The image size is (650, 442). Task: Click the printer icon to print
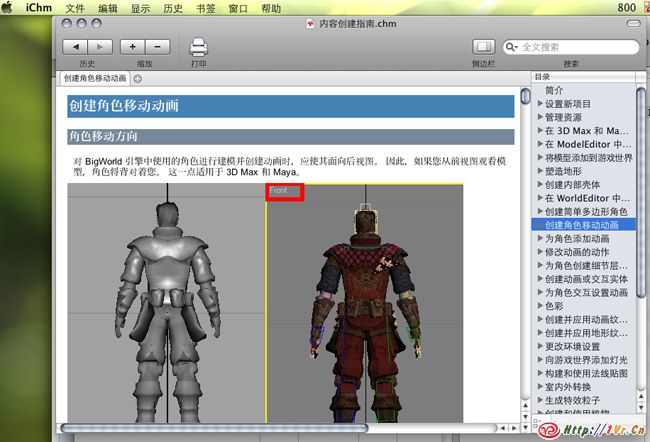(198, 46)
